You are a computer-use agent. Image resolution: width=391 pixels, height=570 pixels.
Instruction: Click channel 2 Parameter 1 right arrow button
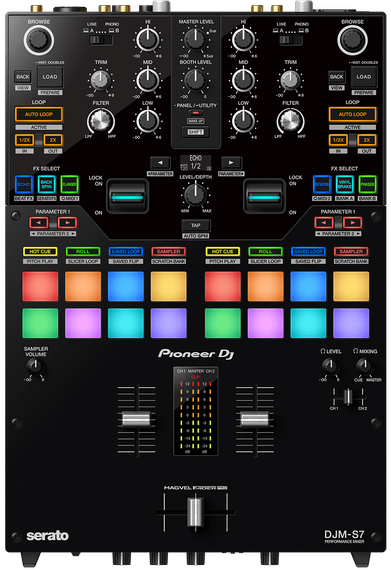point(352,222)
